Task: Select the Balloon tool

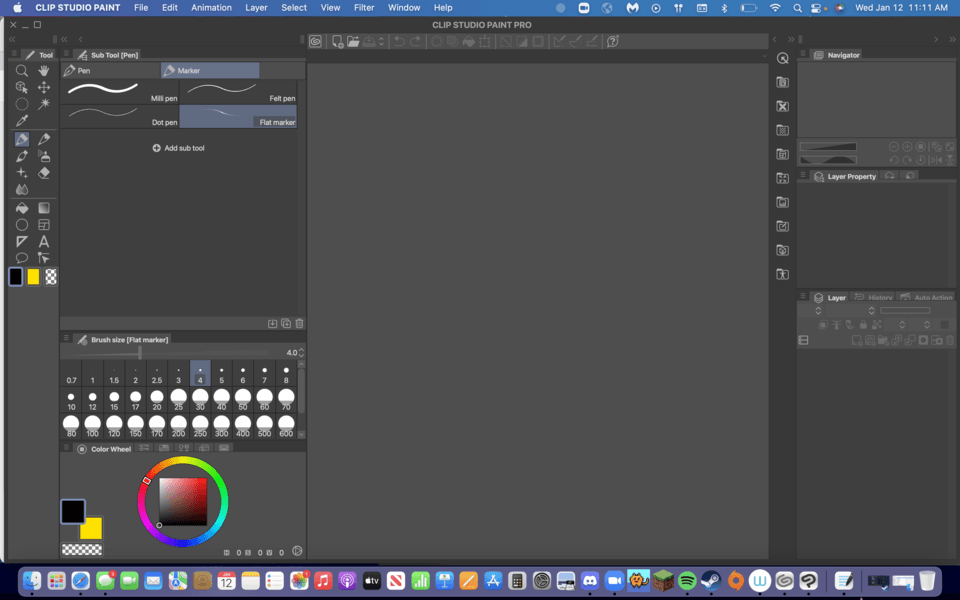Action: [x=21, y=258]
